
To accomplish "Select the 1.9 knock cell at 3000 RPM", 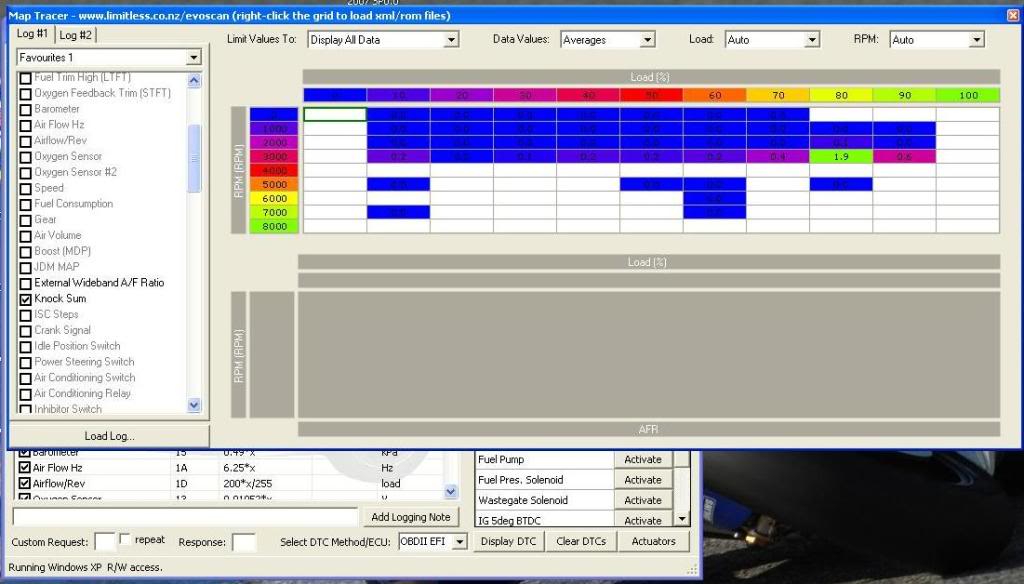I will 841,157.
